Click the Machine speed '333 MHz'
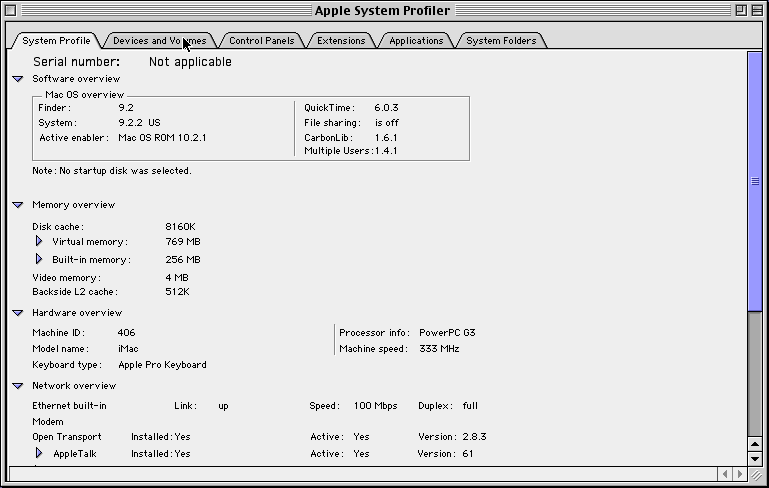 point(439,349)
